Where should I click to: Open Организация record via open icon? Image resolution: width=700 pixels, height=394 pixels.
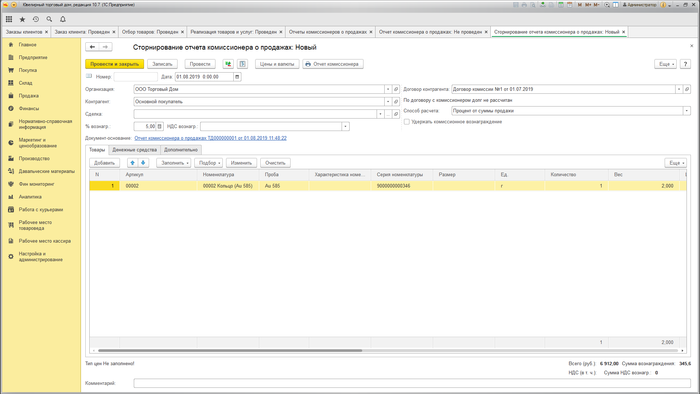click(396, 89)
